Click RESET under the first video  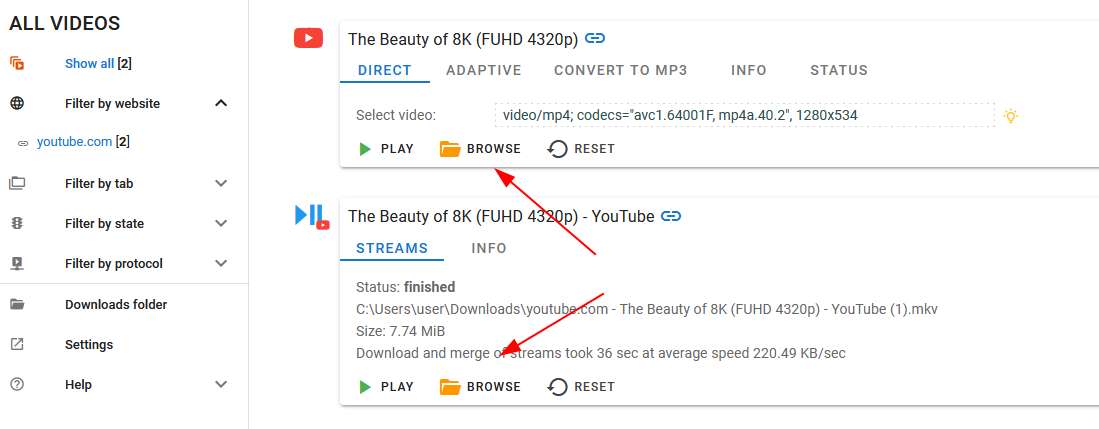581,149
